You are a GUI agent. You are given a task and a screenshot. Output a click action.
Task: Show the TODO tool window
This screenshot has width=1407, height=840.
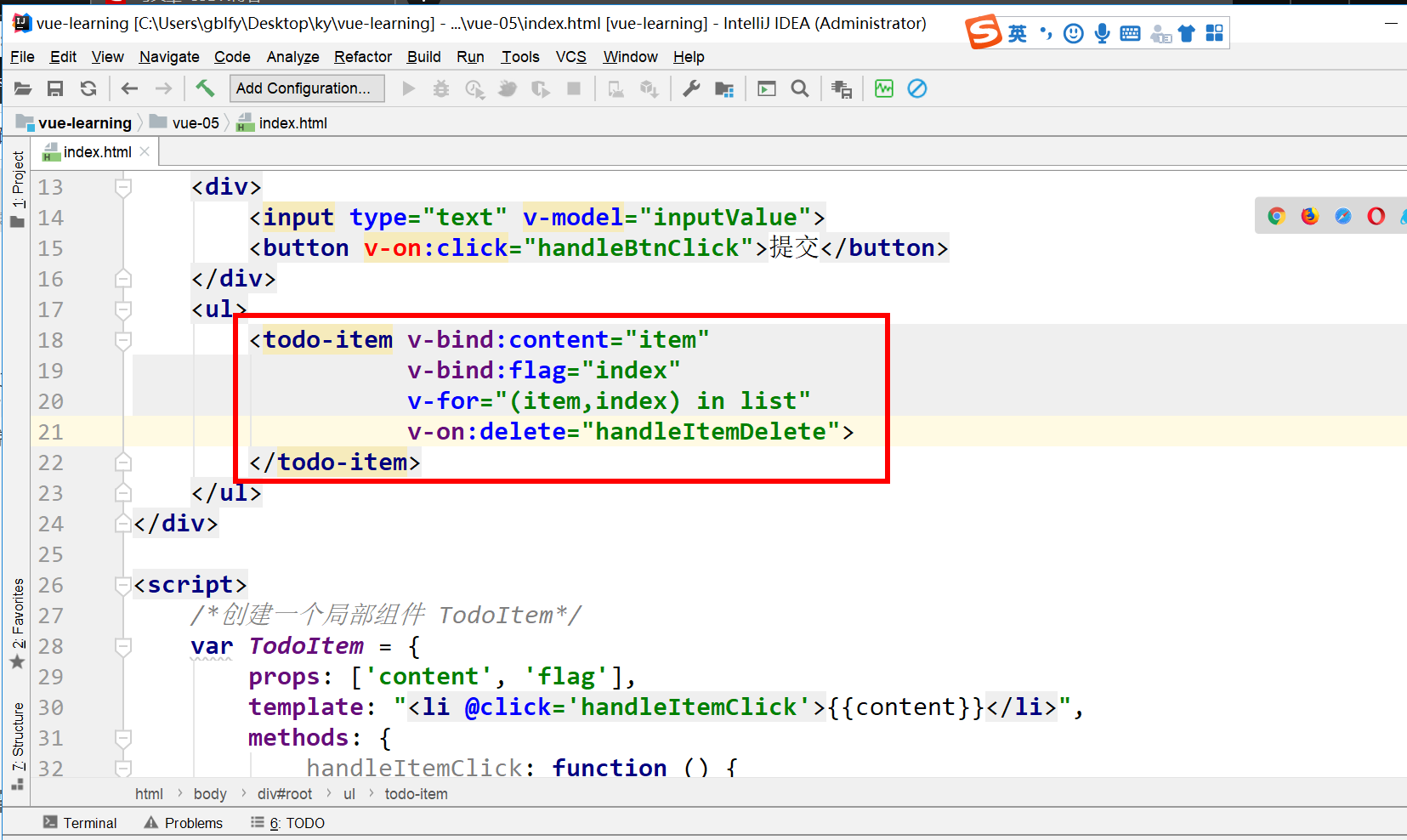point(288,823)
